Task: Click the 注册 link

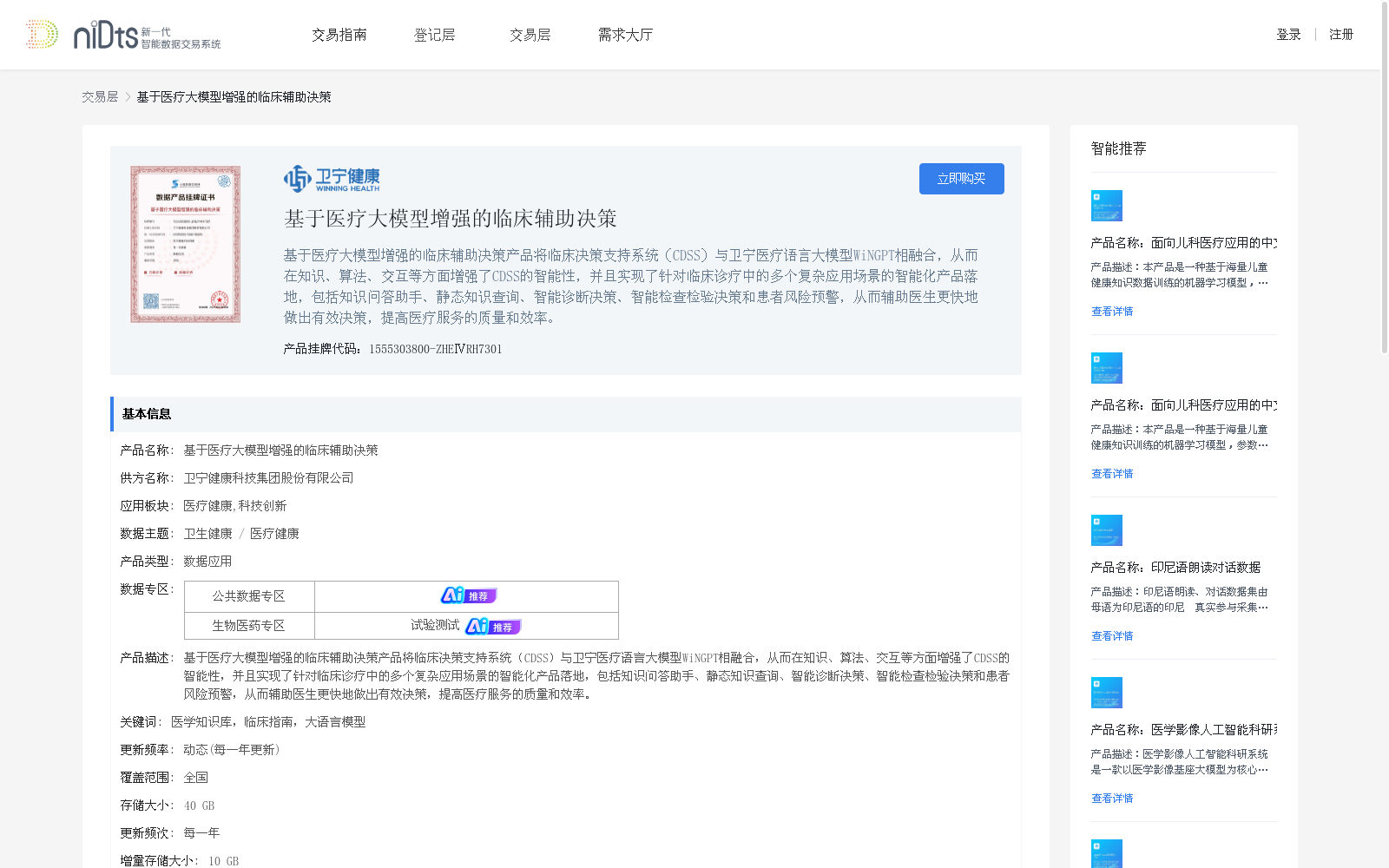Action: pos(1341,35)
